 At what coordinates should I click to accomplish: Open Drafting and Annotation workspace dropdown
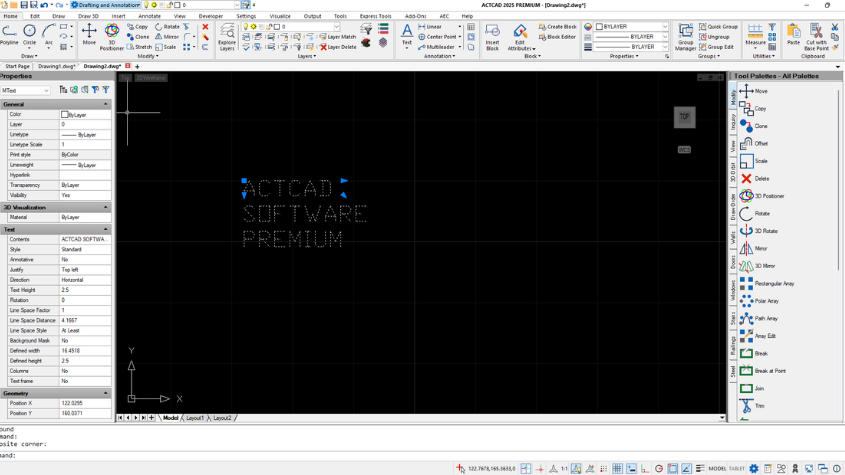(106, 5)
